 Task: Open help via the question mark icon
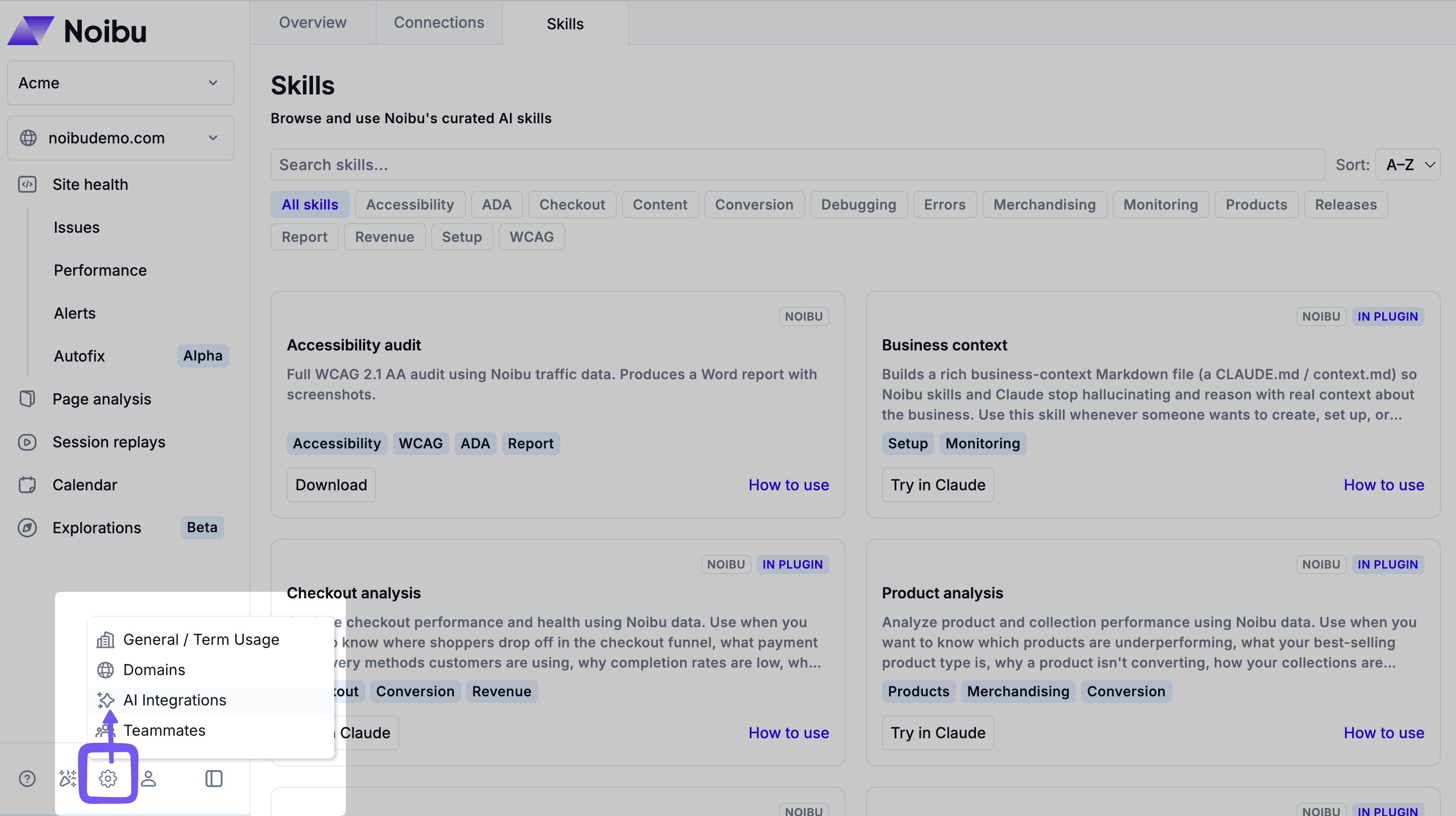point(27,779)
